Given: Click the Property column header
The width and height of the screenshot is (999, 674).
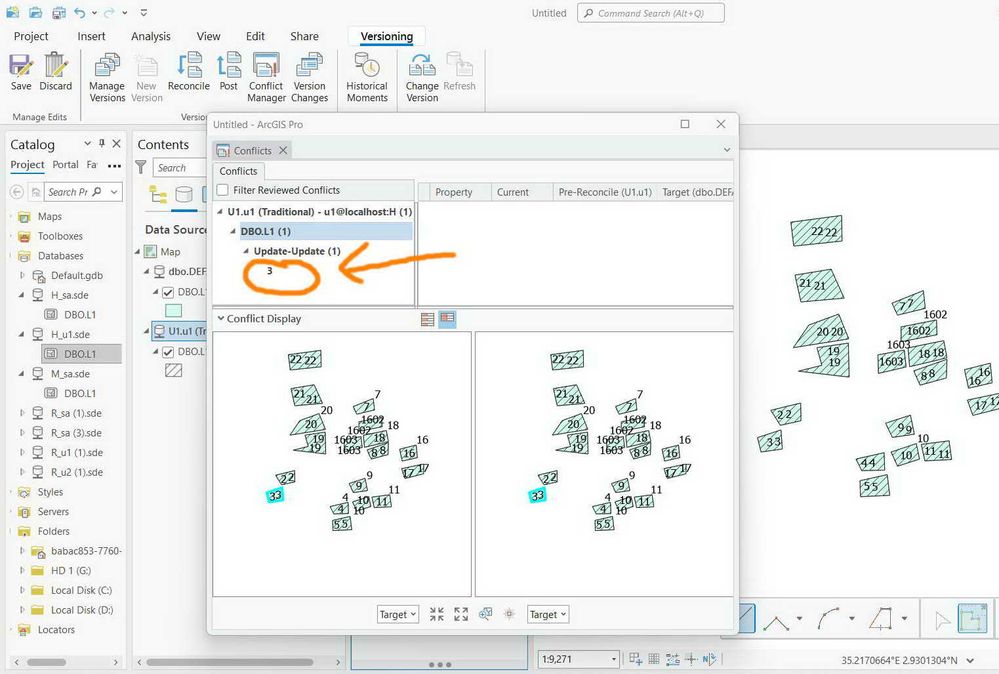Looking at the screenshot, I should (x=454, y=192).
